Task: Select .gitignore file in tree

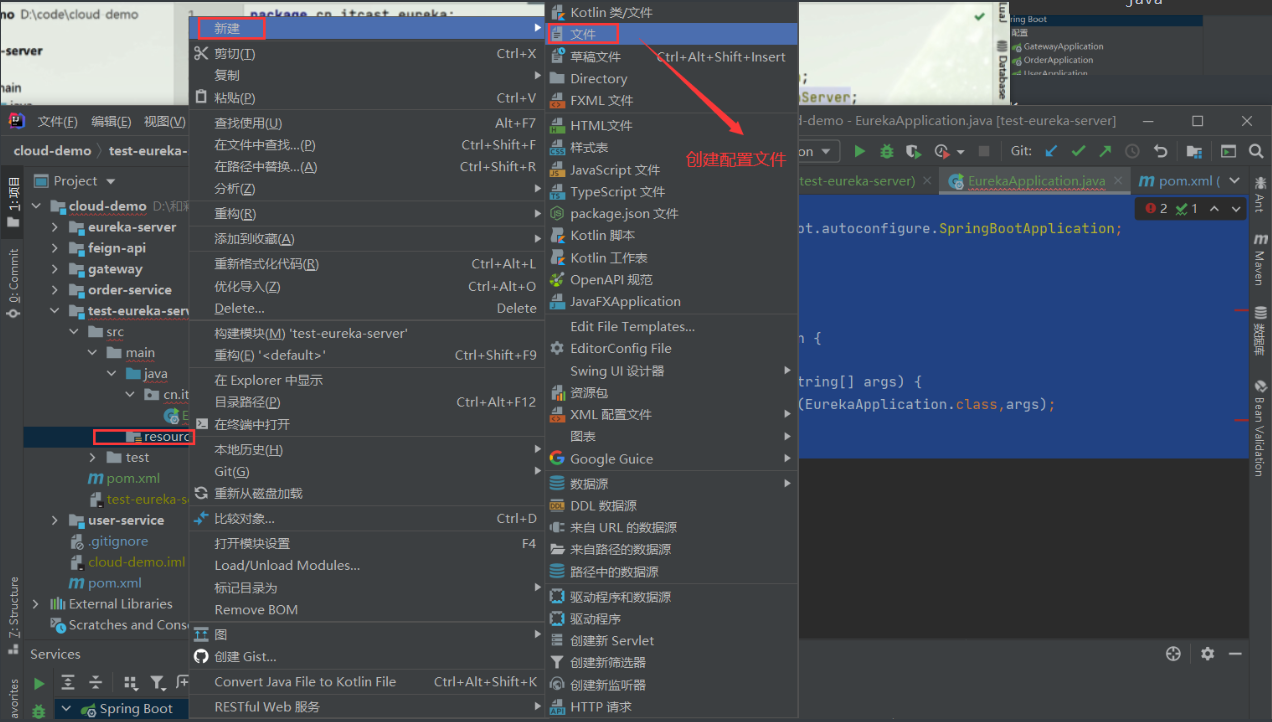Action: click(118, 541)
